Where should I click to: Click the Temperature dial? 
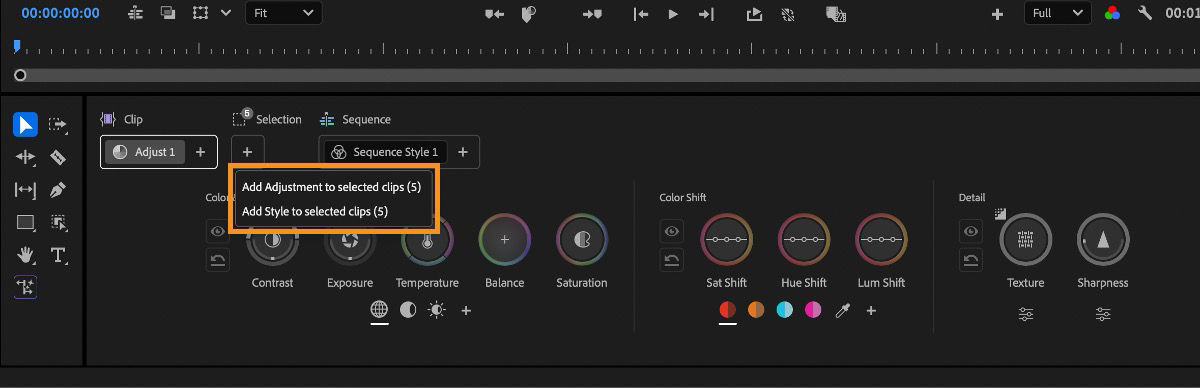click(427, 240)
